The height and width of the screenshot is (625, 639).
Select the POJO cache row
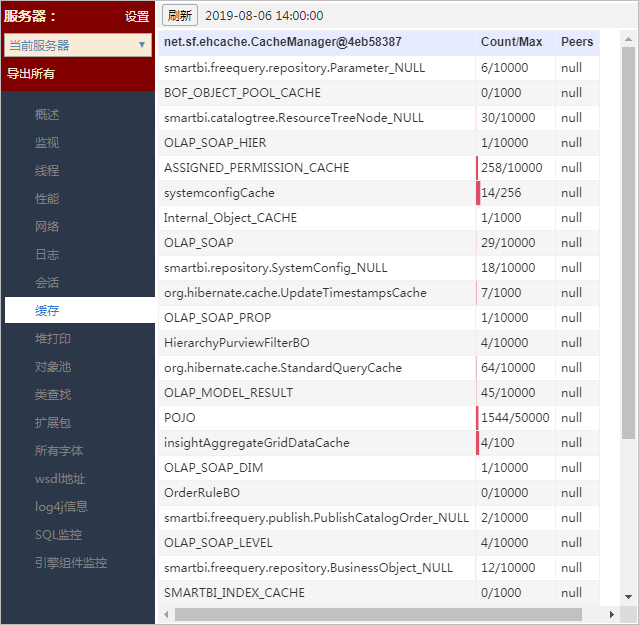pyautogui.click(x=379, y=418)
